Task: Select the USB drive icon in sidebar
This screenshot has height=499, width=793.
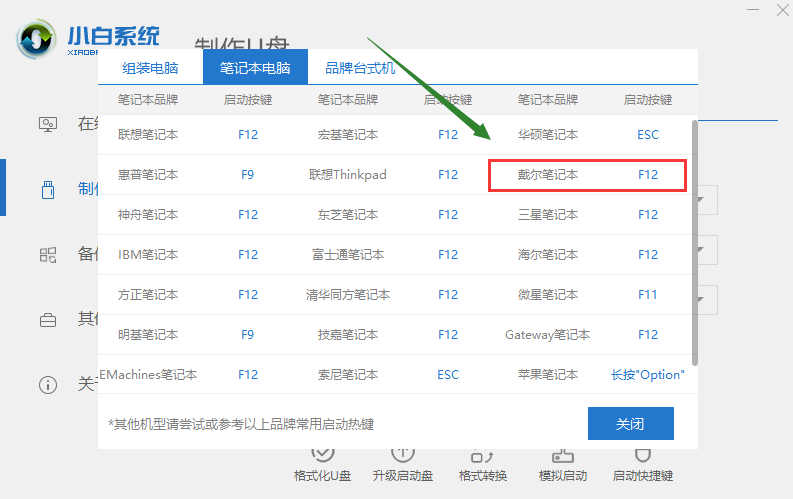Action: [x=47, y=189]
